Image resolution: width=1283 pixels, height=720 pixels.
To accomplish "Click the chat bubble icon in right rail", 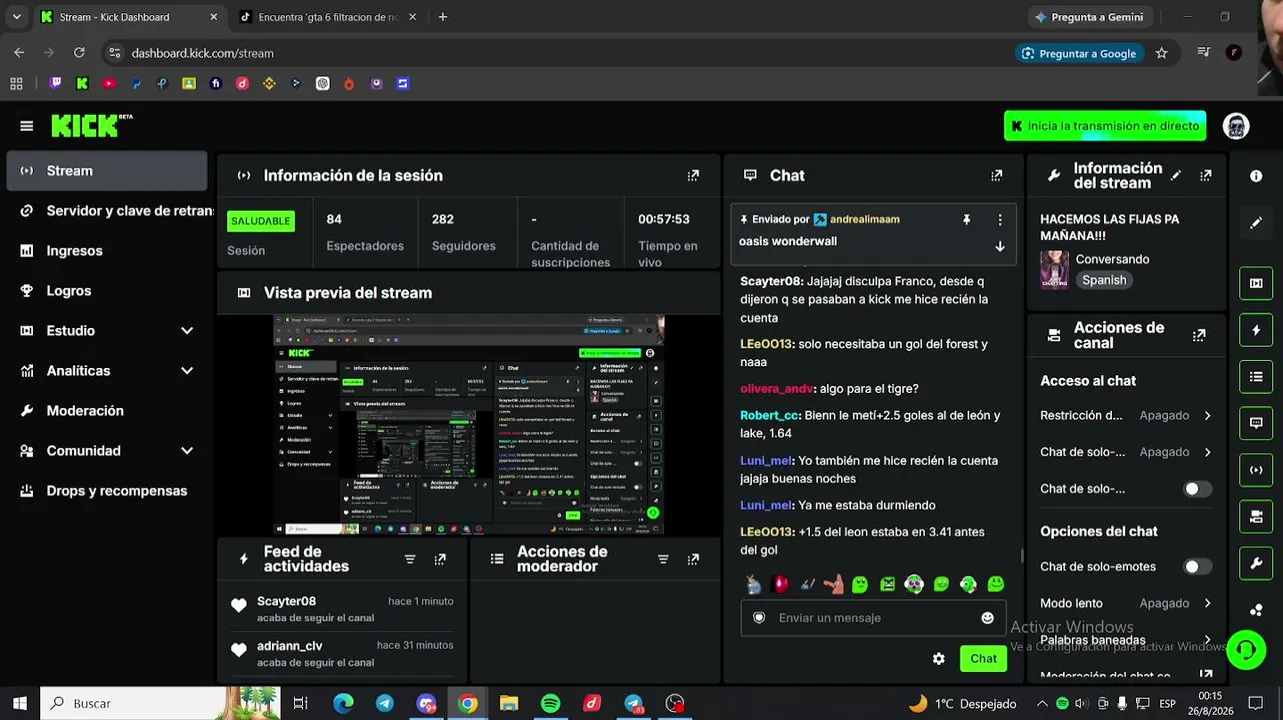I will tap(1256, 423).
